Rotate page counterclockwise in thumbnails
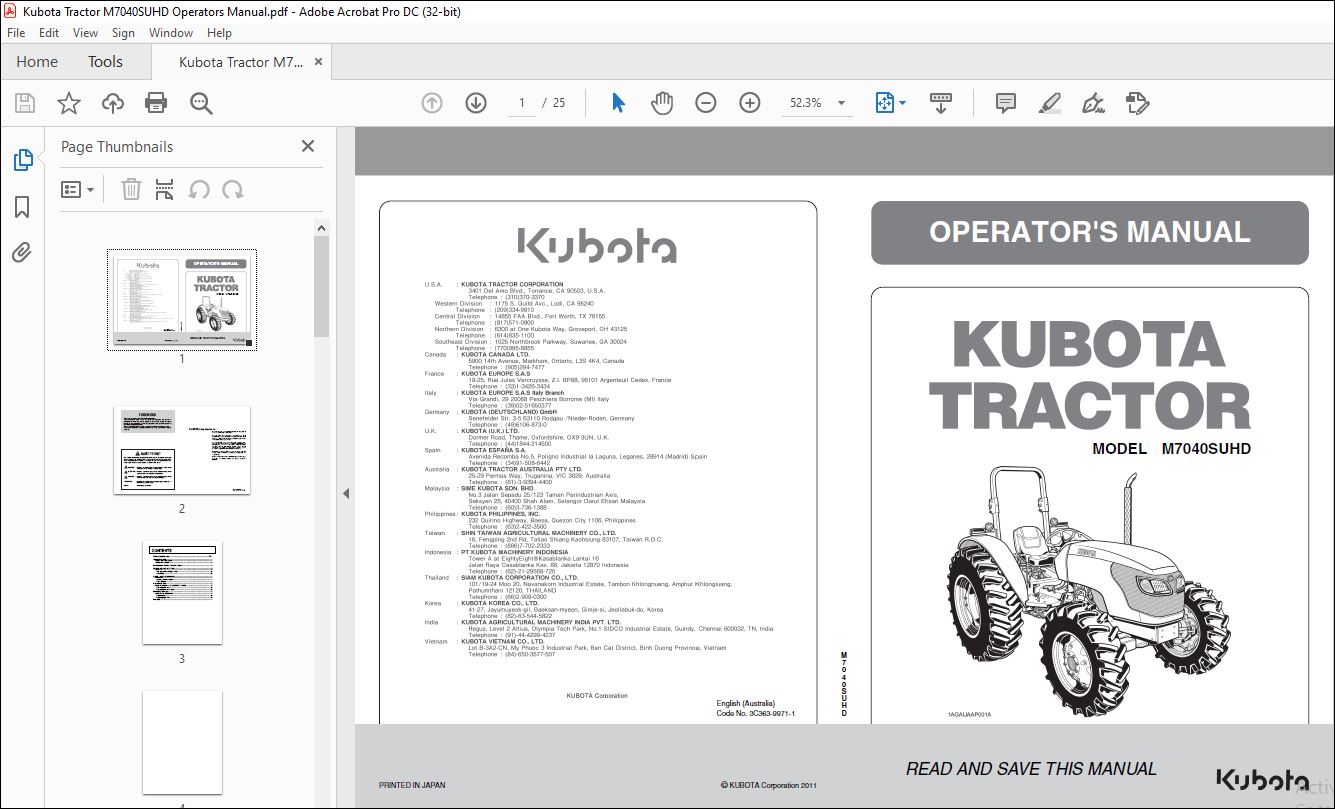This screenshot has height=809, width=1335. (x=199, y=189)
